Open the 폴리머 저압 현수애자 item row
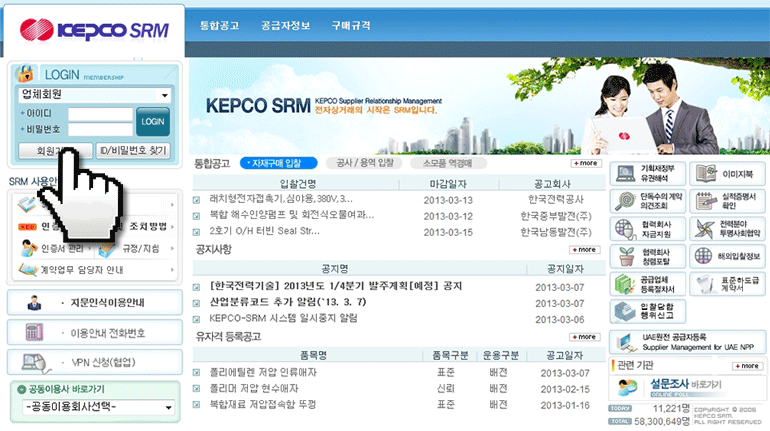770x431 pixels. click(254, 388)
